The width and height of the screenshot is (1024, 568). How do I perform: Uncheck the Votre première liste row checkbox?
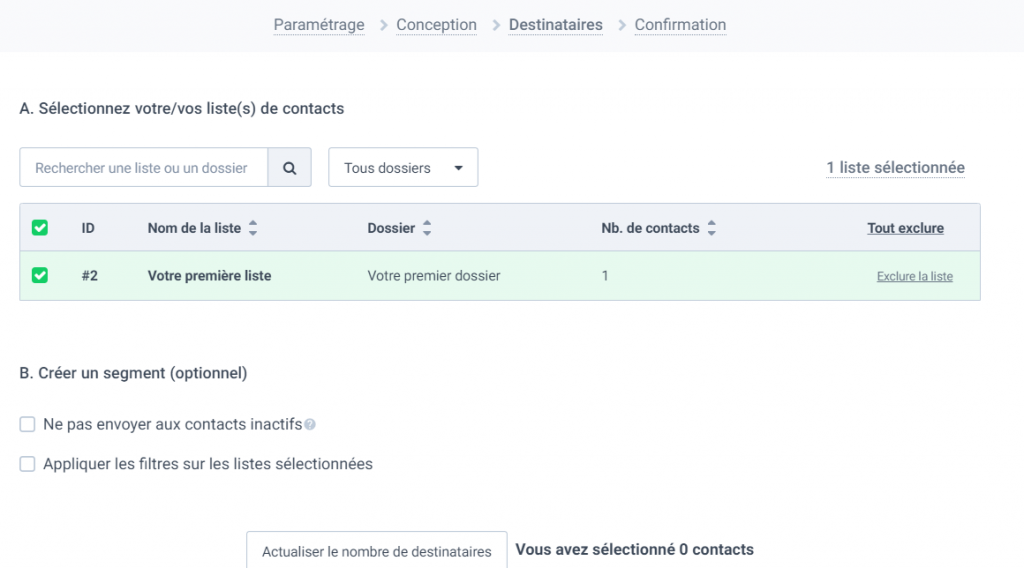40,276
